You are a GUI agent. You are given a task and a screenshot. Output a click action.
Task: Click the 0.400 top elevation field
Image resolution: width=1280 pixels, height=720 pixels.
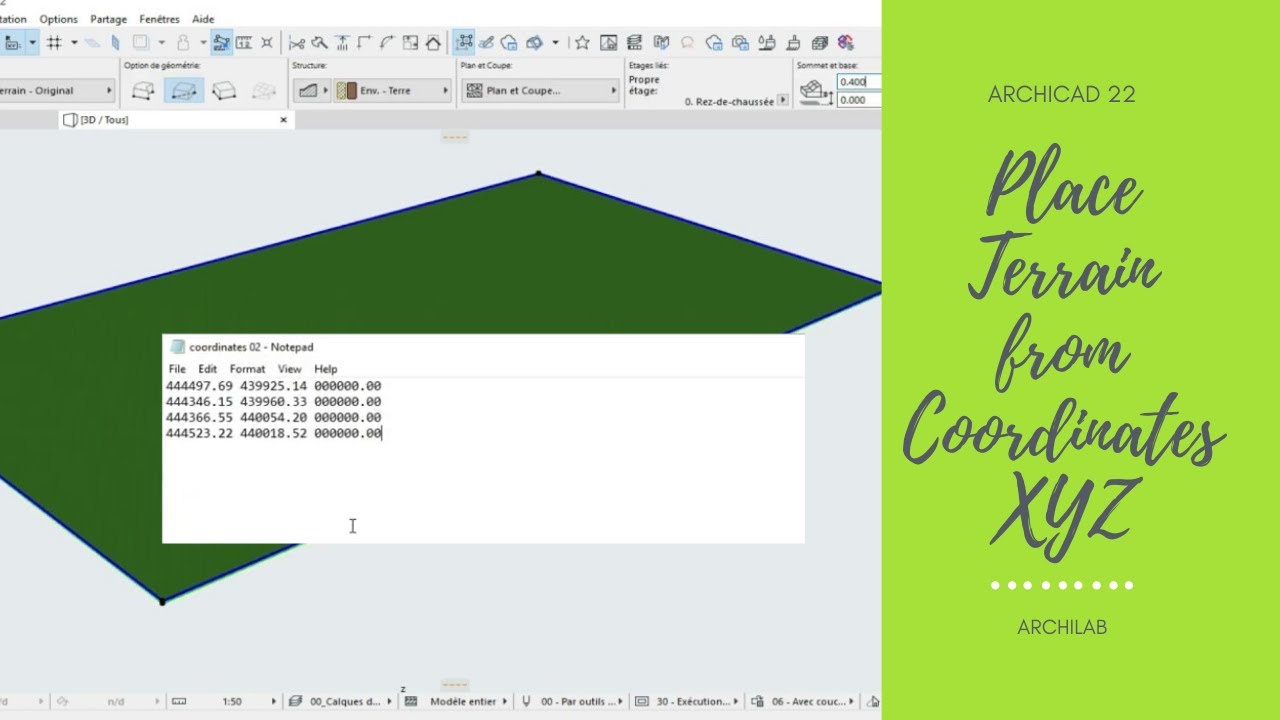coord(860,82)
